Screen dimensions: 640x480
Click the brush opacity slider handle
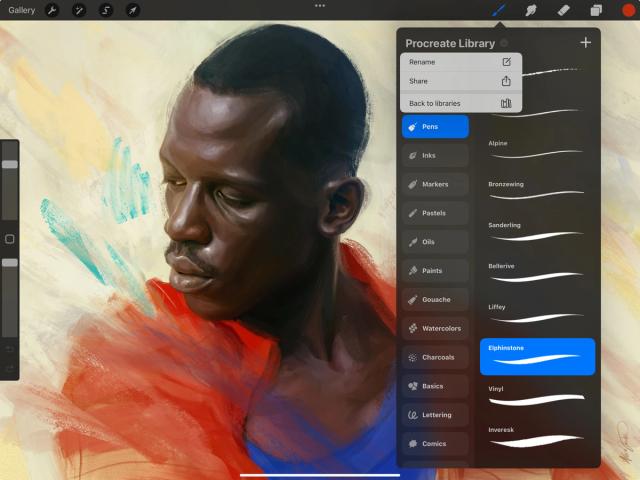pos(9,262)
